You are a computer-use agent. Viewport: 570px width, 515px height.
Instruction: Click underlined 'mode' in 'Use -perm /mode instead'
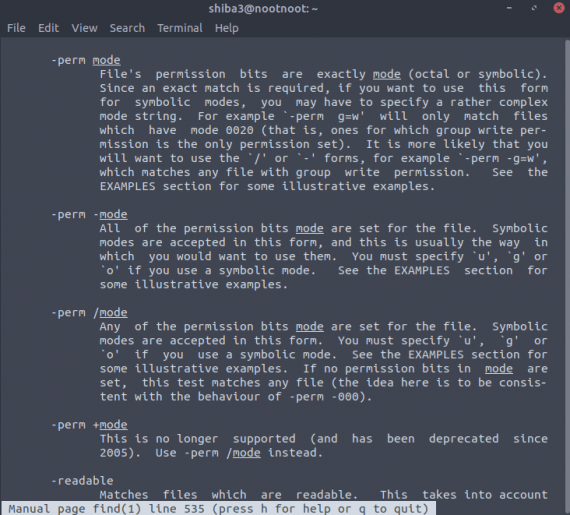pyautogui.click(x=246, y=453)
